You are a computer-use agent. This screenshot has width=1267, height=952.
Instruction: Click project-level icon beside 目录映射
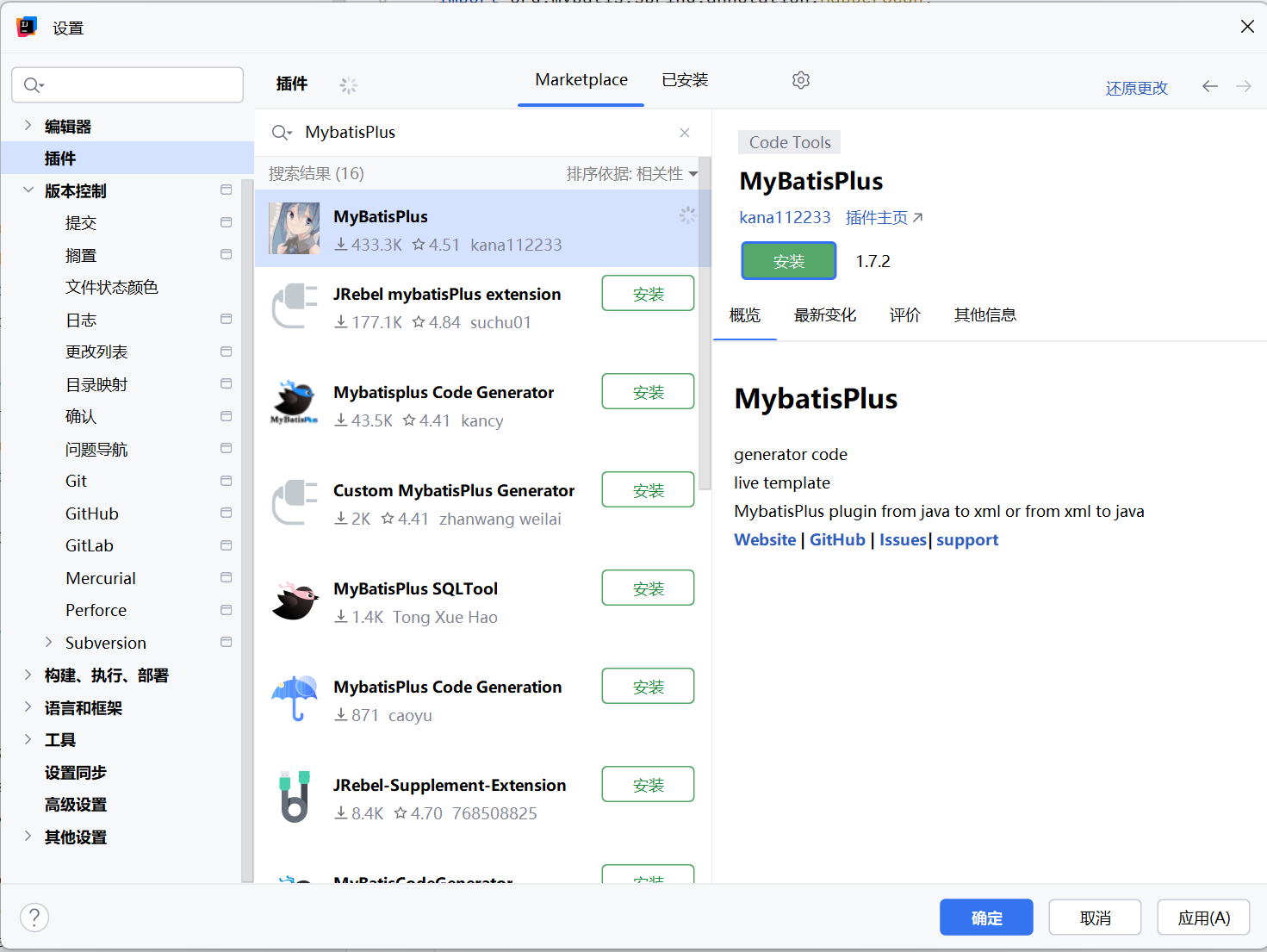(x=227, y=383)
